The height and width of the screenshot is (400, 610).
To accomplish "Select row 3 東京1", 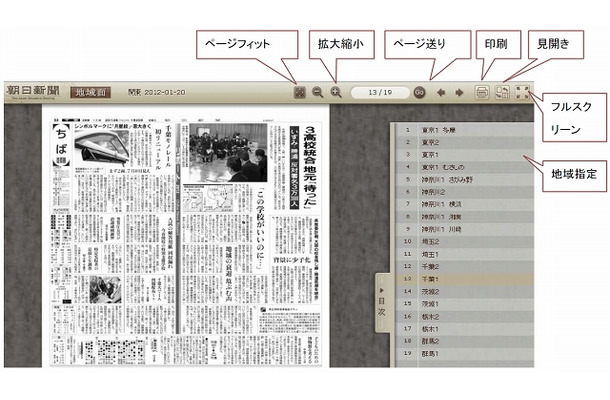I will [x=465, y=155].
